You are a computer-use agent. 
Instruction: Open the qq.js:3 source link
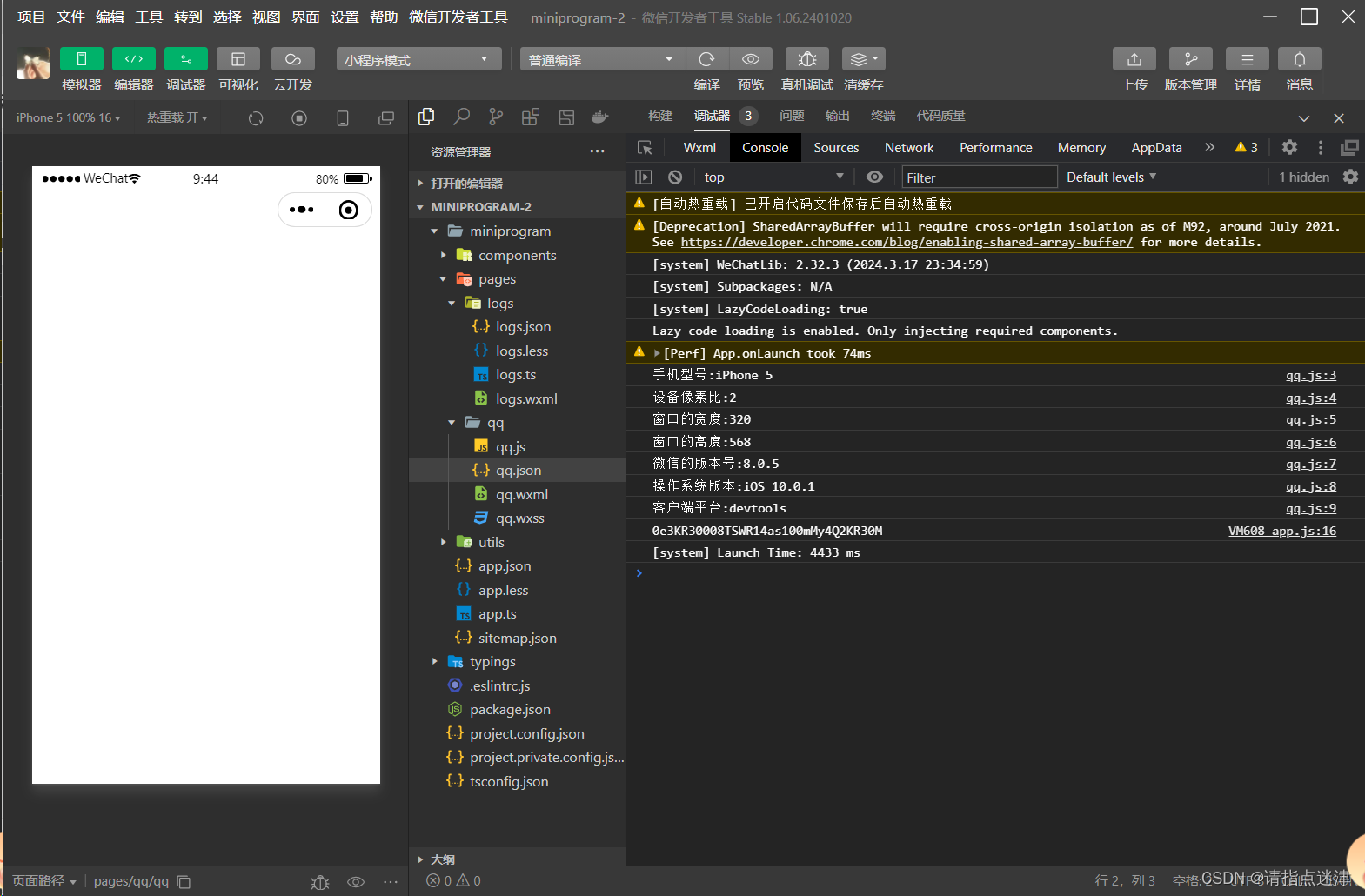[1311, 375]
